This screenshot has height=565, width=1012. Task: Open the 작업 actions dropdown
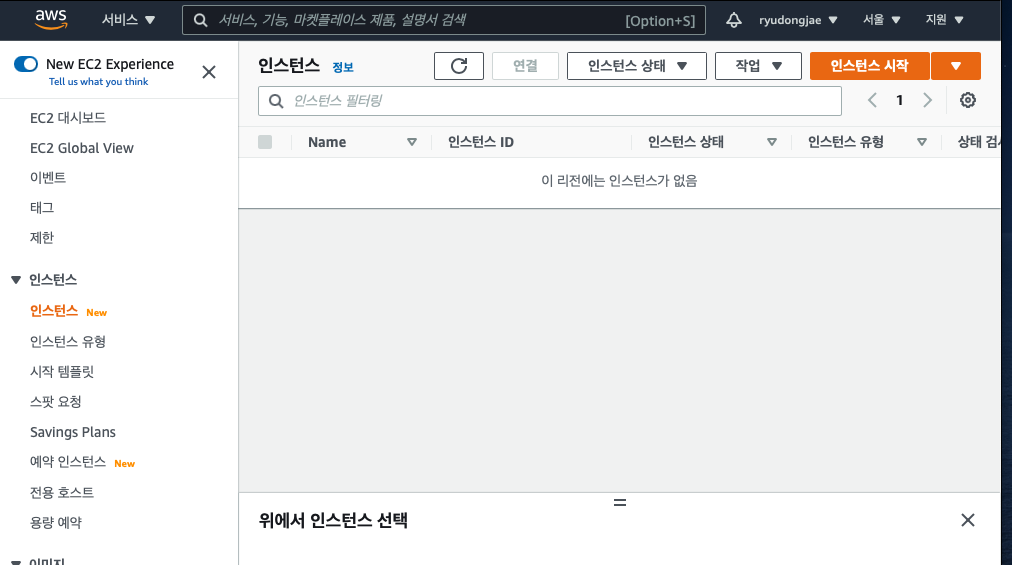pos(758,66)
